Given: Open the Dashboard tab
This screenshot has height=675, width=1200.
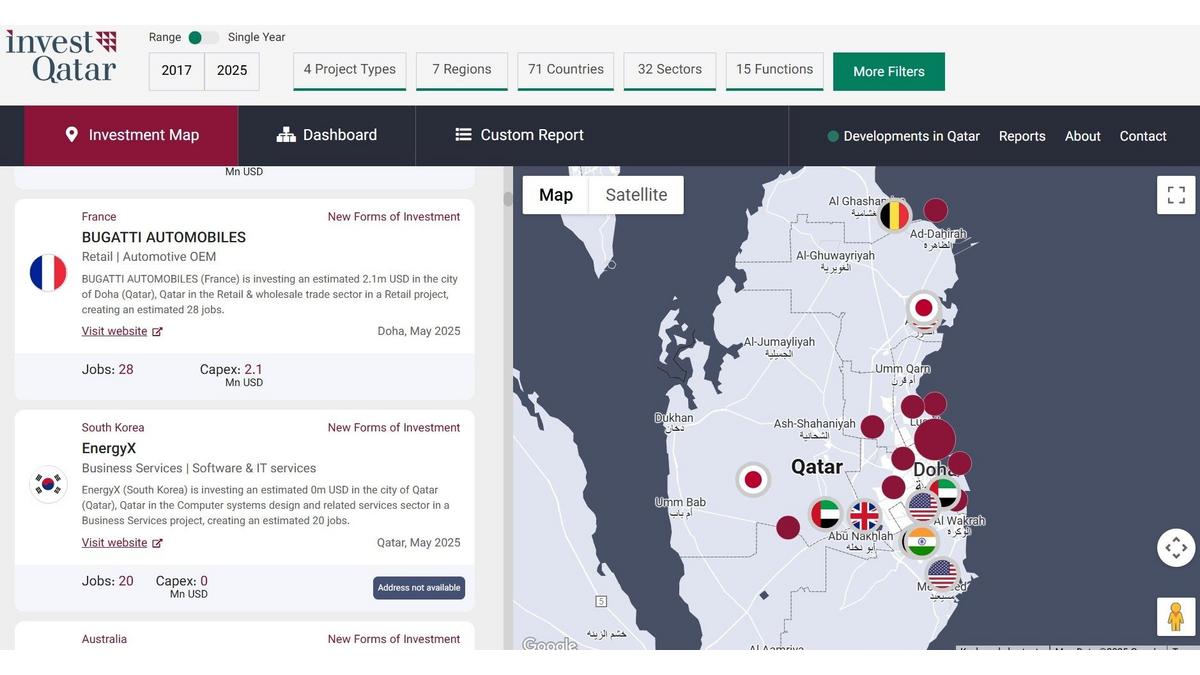Looking at the screenshot, I should coord(327,135).
